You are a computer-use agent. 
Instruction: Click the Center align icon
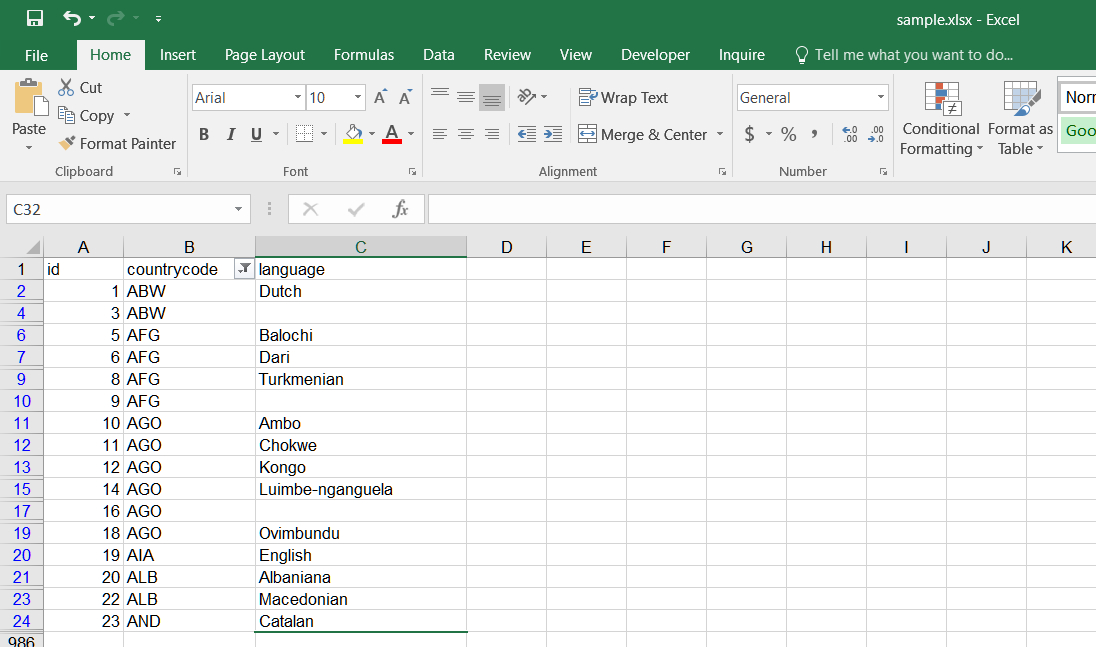click(x=465, y=134)
